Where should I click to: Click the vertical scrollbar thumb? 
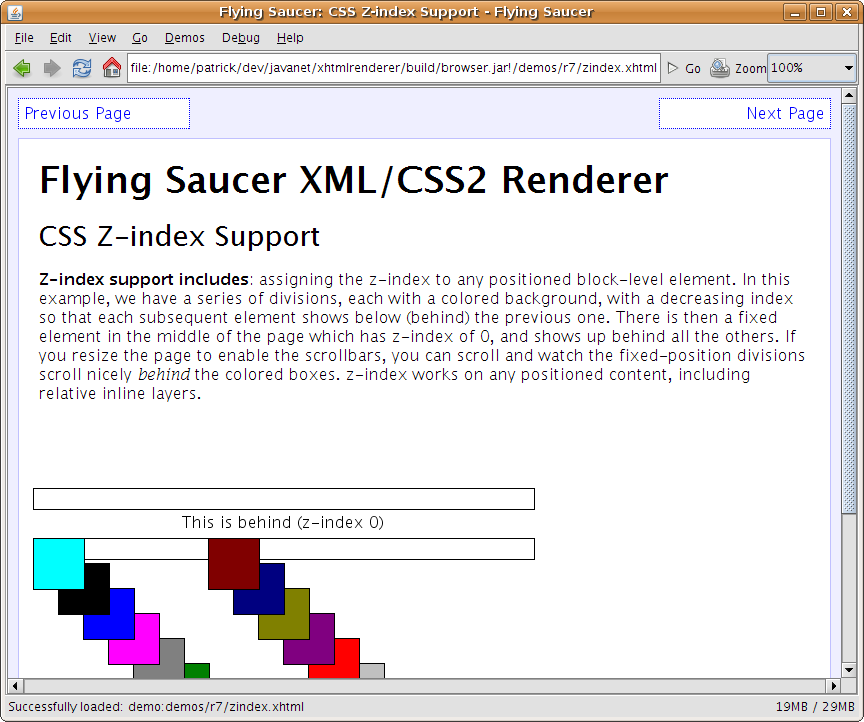coord(849,309)
